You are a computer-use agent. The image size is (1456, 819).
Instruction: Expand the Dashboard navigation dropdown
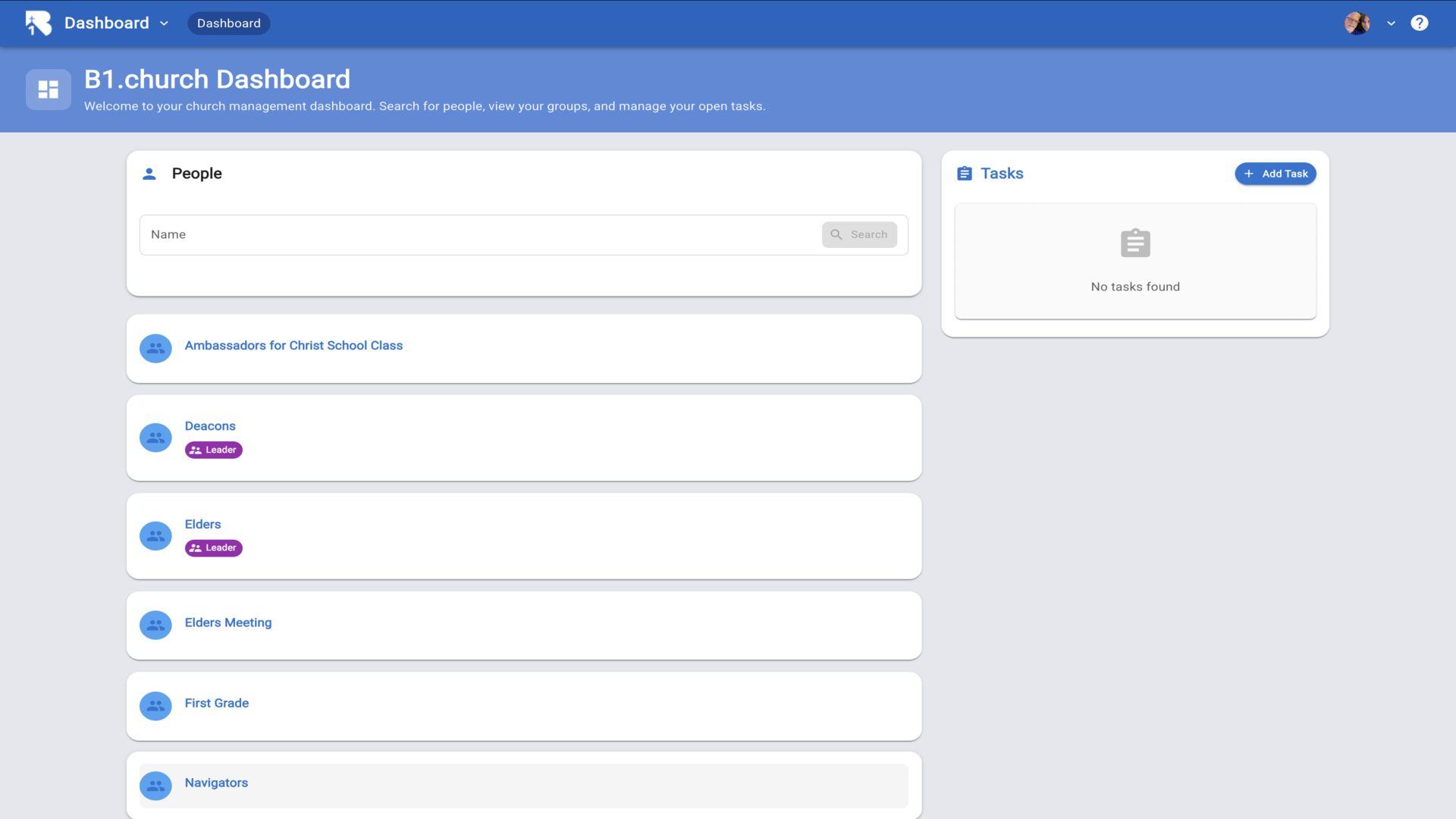pyautogui.click(x=164, y=24)
